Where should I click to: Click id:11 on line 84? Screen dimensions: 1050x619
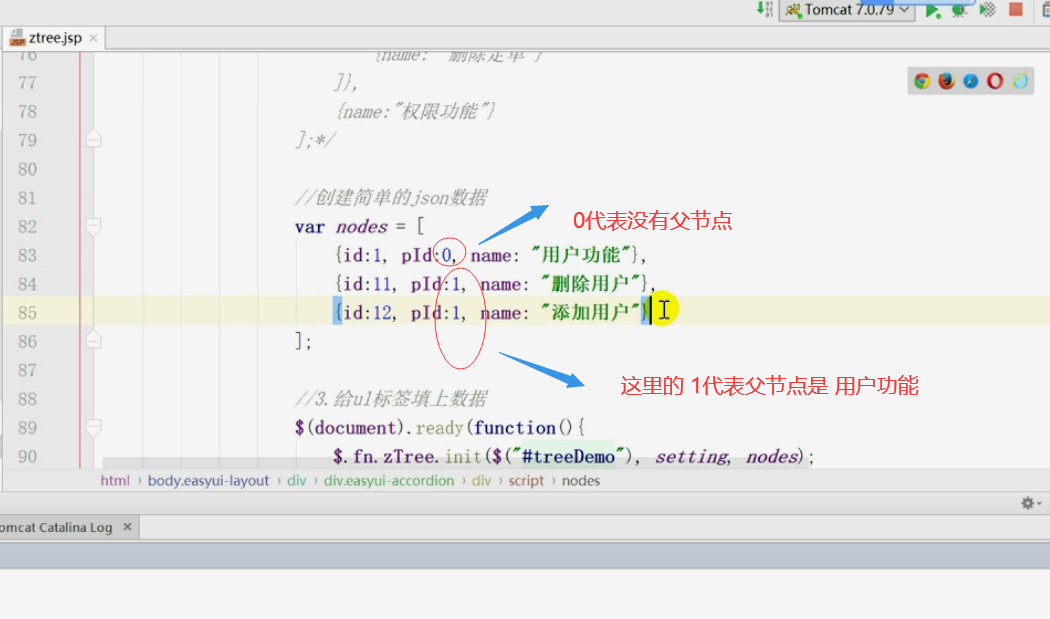click(367, 284)
